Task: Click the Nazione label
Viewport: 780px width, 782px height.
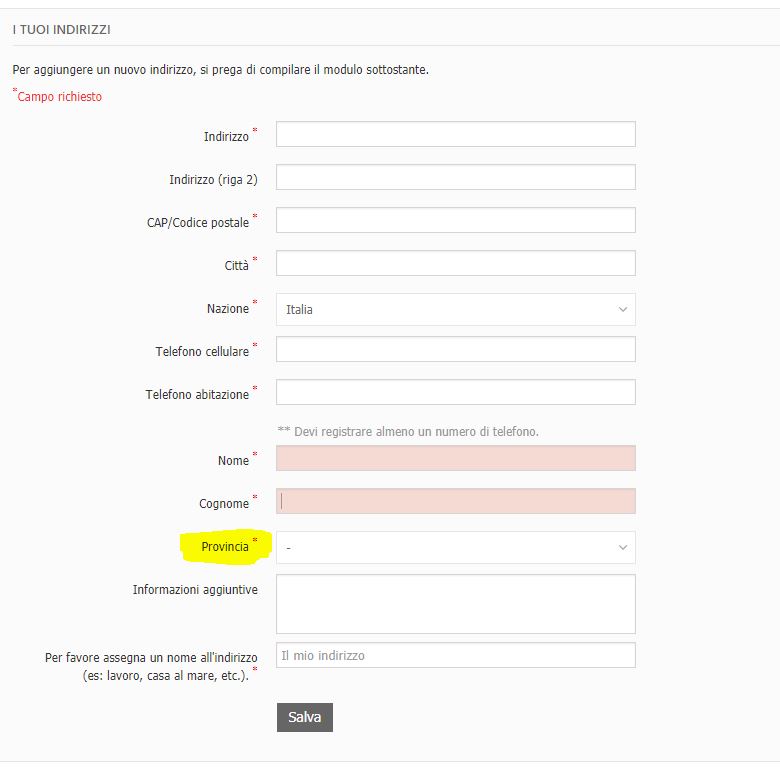Action: tap(227, 309)
